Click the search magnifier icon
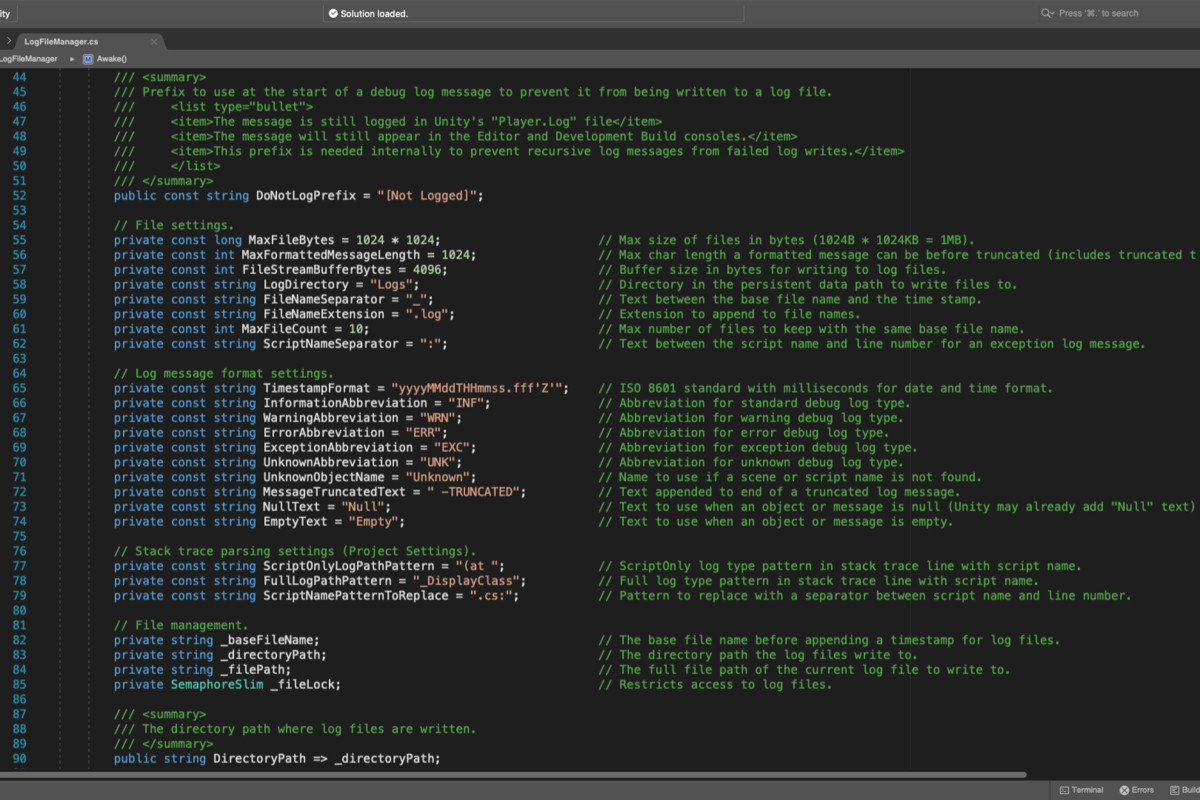This screenshot has height=800, width=1200. 1047,13
